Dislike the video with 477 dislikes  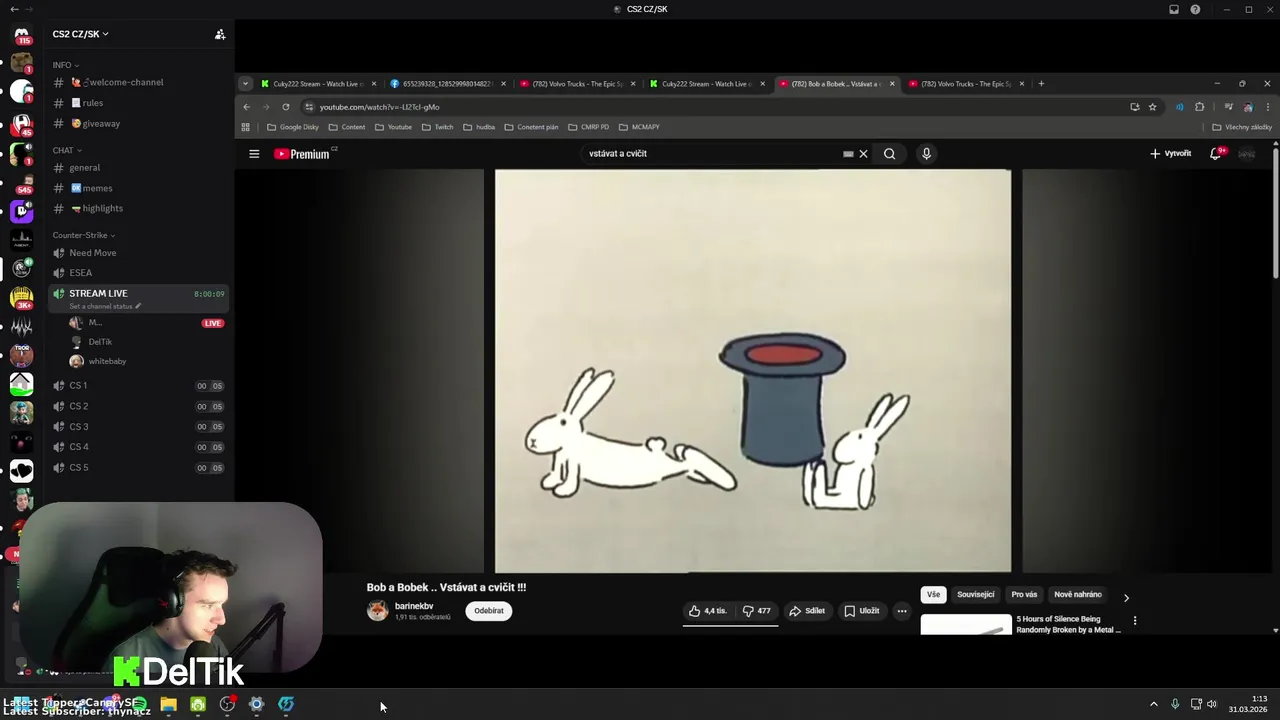click(x=756, y=611)
